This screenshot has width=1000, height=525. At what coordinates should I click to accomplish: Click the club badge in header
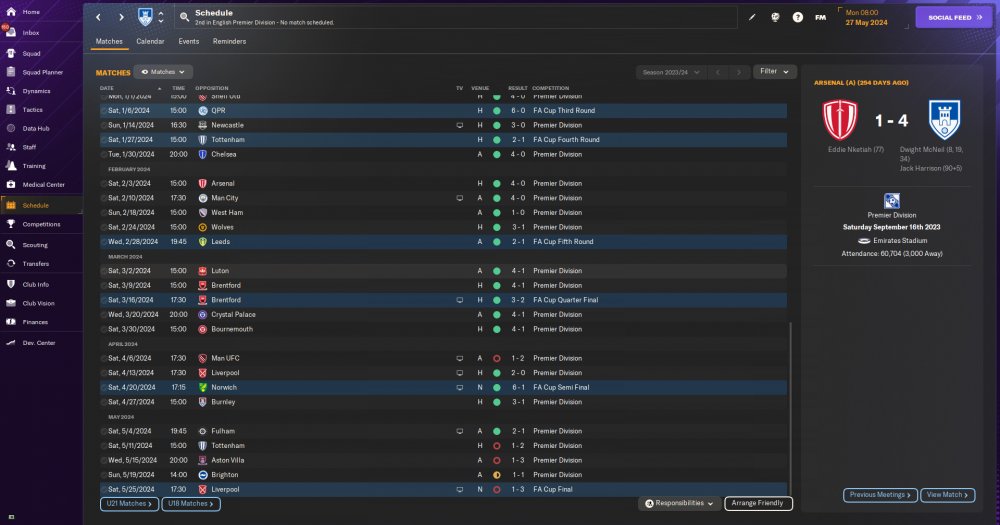click(145, 17)
